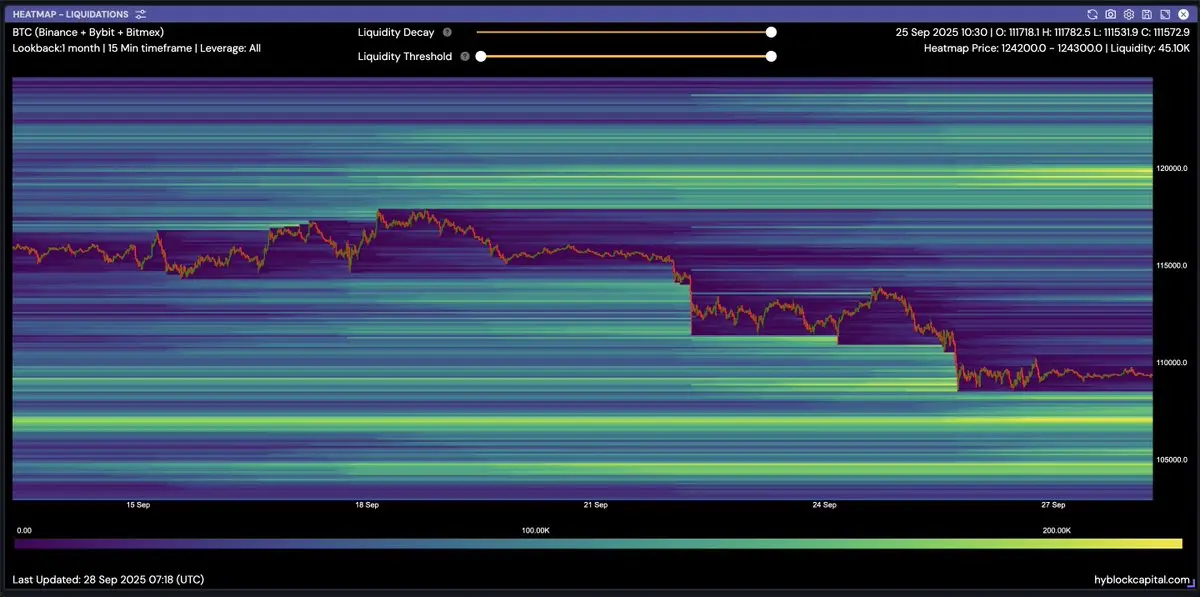
Task: Click the Liquidity Threshold help icon
Action: click(465, 56)
